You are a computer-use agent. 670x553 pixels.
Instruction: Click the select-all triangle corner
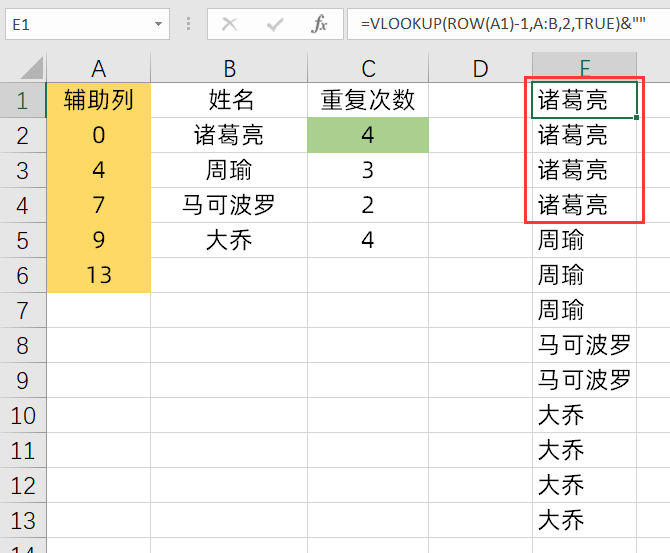(32, 68)
